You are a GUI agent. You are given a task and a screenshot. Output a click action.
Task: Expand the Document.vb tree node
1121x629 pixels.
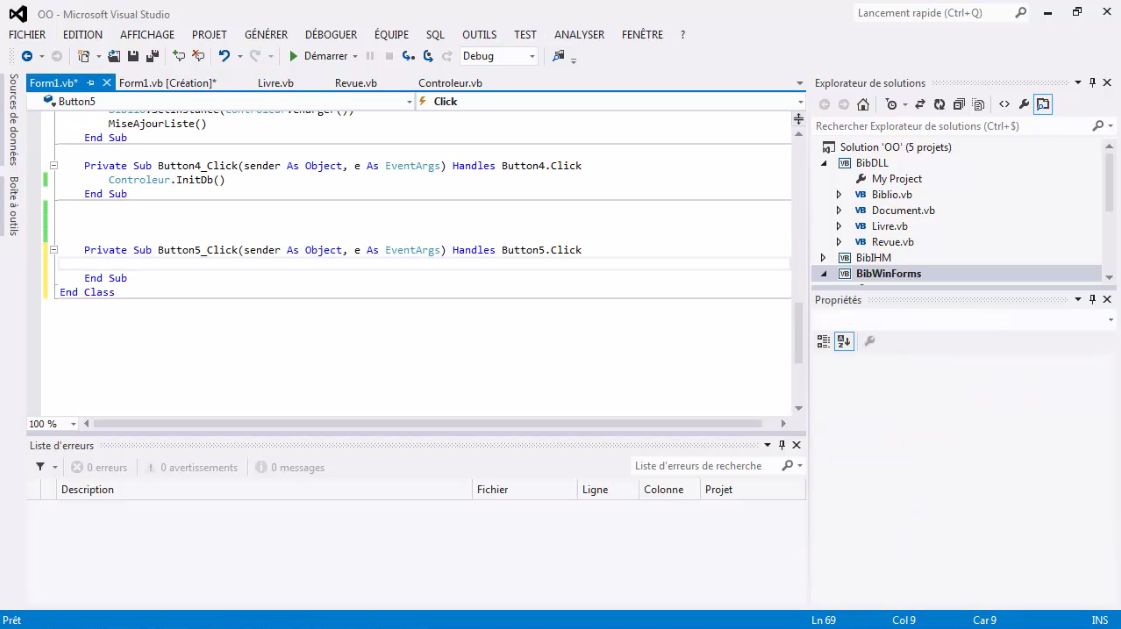[839, 210]
